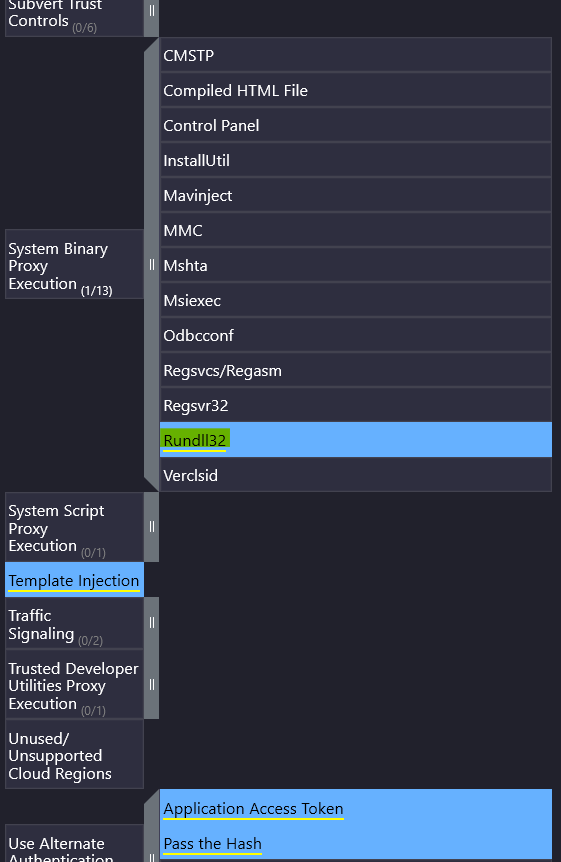The width and height of the screenshot is (561, 862).
Task: Click the Application Access Token sub-technique
Action: click(356, 808)
